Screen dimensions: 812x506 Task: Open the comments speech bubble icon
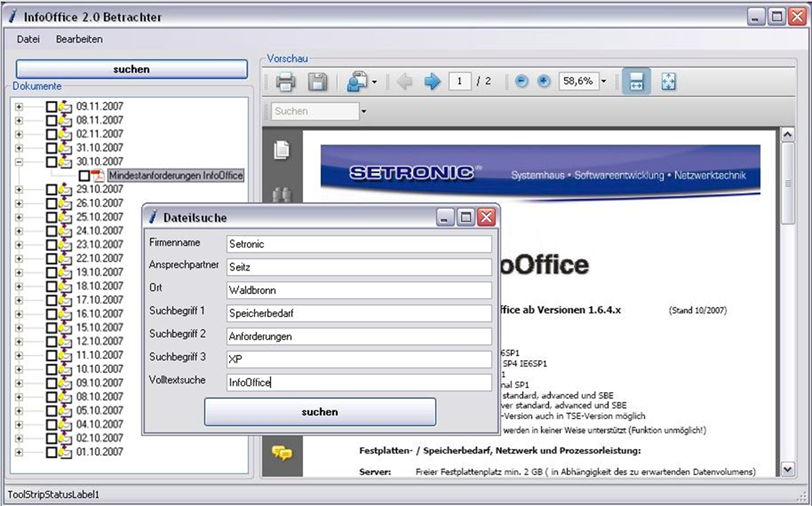click(282, 453)
